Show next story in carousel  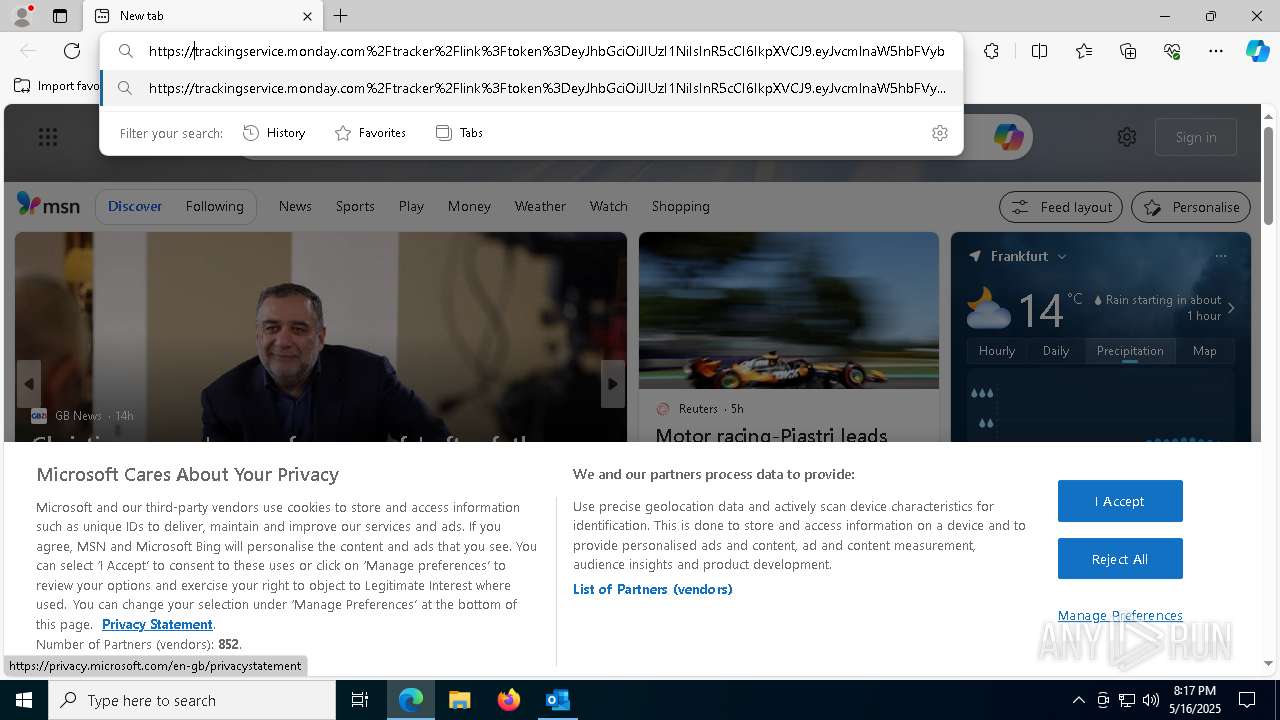[613, 384]
